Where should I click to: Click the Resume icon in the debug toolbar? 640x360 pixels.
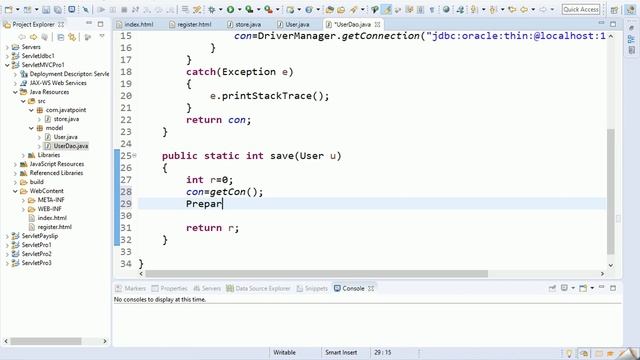pyautogui.click(x=101, y=9)
